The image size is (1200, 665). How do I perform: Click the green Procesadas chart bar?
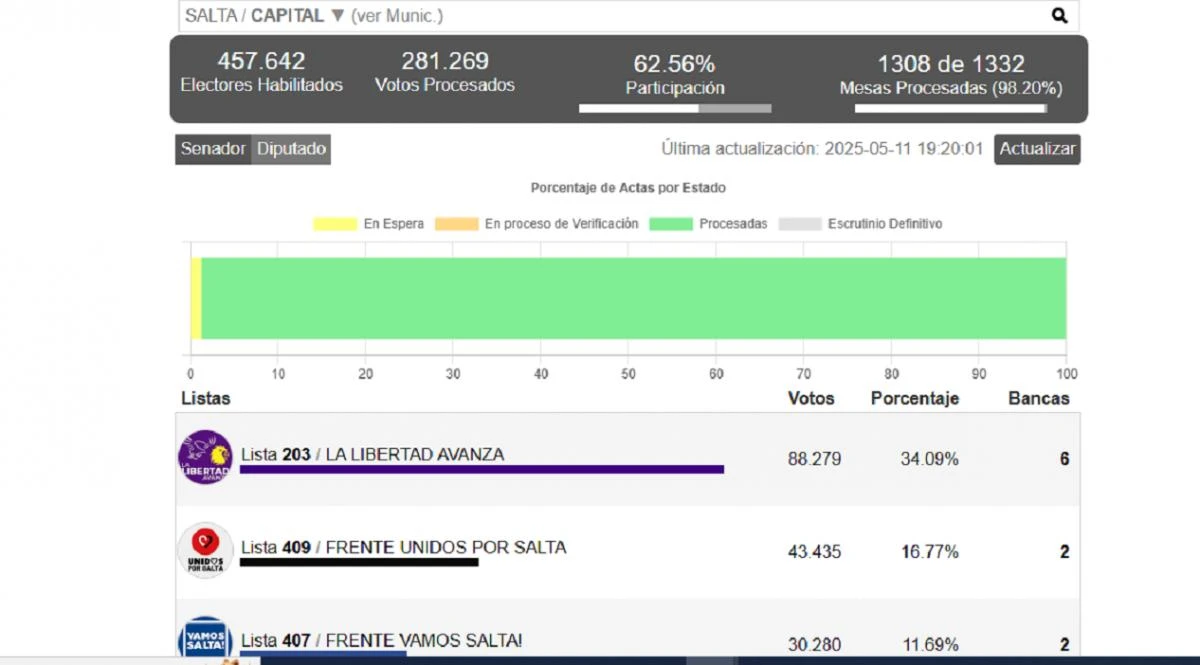click(x=634, y=299)
